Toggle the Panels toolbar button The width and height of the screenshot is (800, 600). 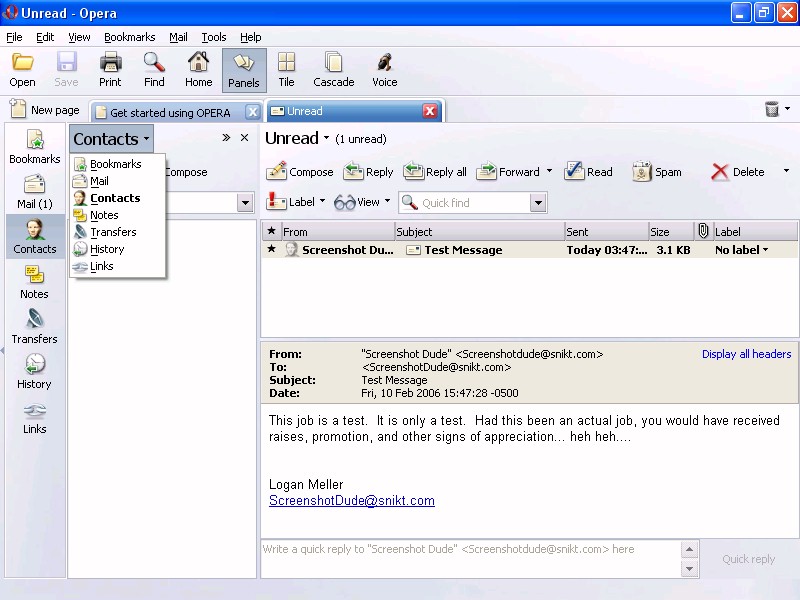pos(243,69)
